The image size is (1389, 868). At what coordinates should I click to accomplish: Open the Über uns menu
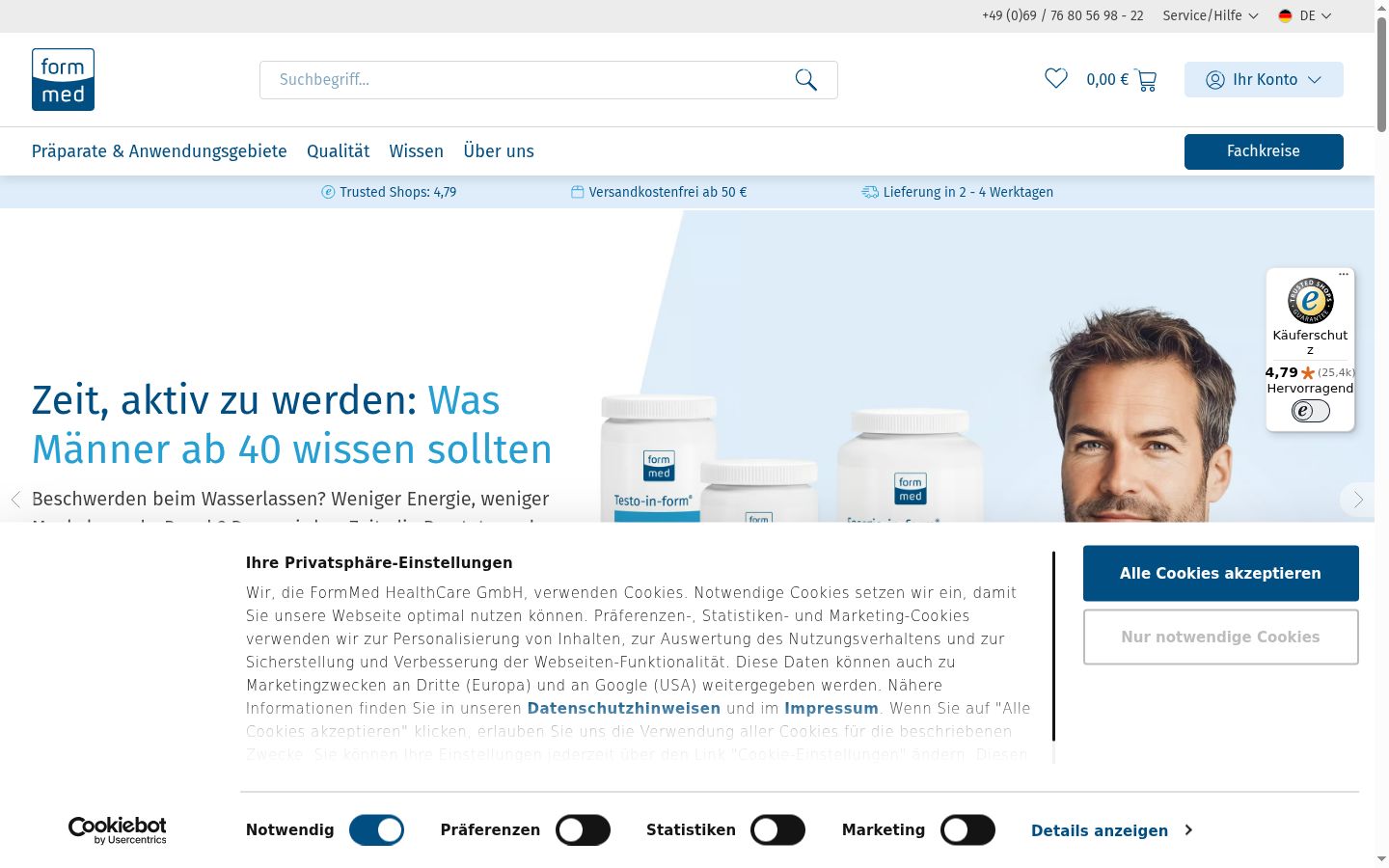(x=498, y=151)
